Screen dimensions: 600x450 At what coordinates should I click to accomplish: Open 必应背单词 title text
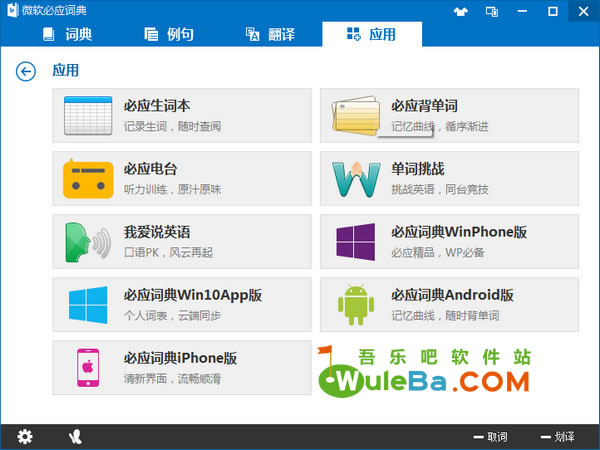point(424,106)
